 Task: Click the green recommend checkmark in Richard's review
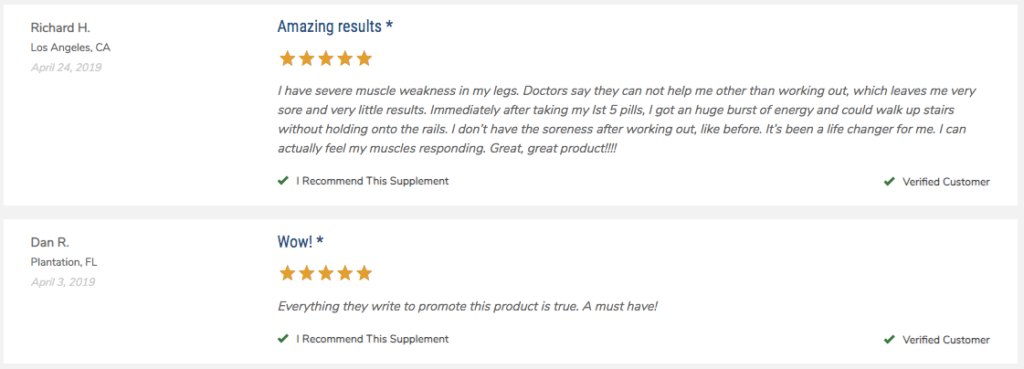click(283, 181)
